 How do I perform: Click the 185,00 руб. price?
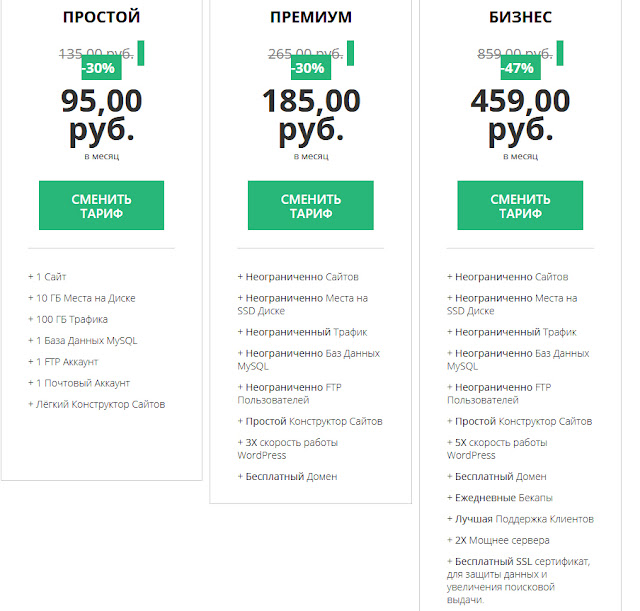[310, 115]
